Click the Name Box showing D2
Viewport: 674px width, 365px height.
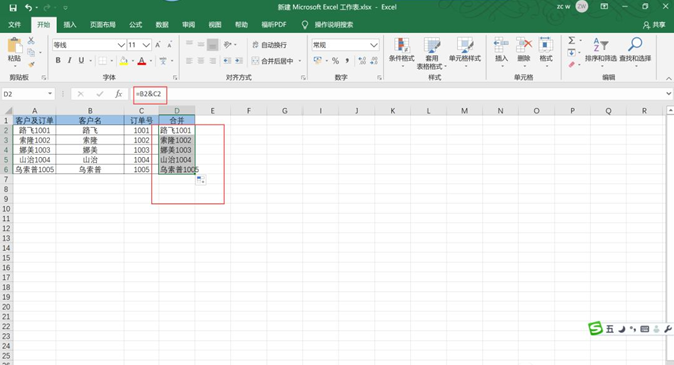click(x=28, y=94)
